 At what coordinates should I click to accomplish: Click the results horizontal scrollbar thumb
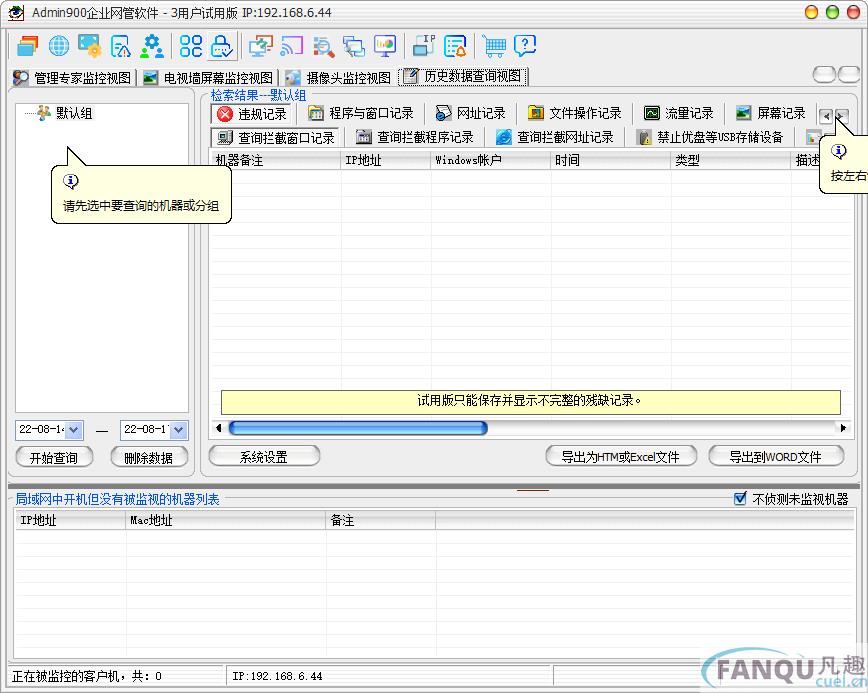coord(358,428)
